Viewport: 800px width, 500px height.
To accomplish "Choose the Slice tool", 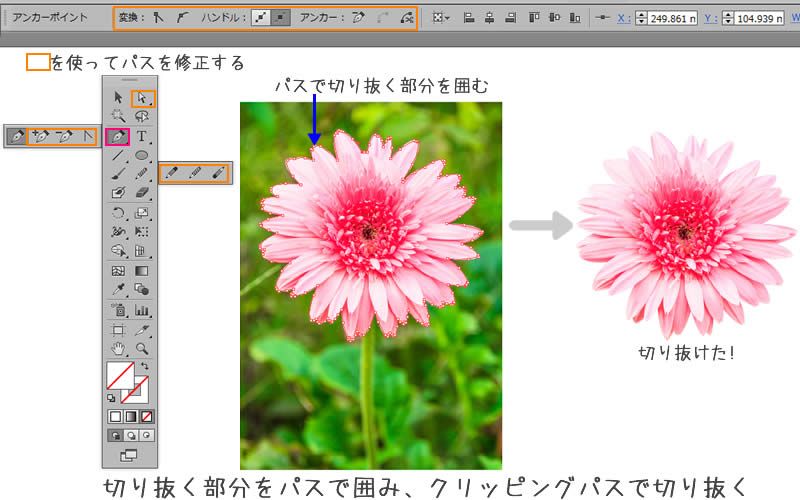I will pyautogui.click(x=142, y=330).
